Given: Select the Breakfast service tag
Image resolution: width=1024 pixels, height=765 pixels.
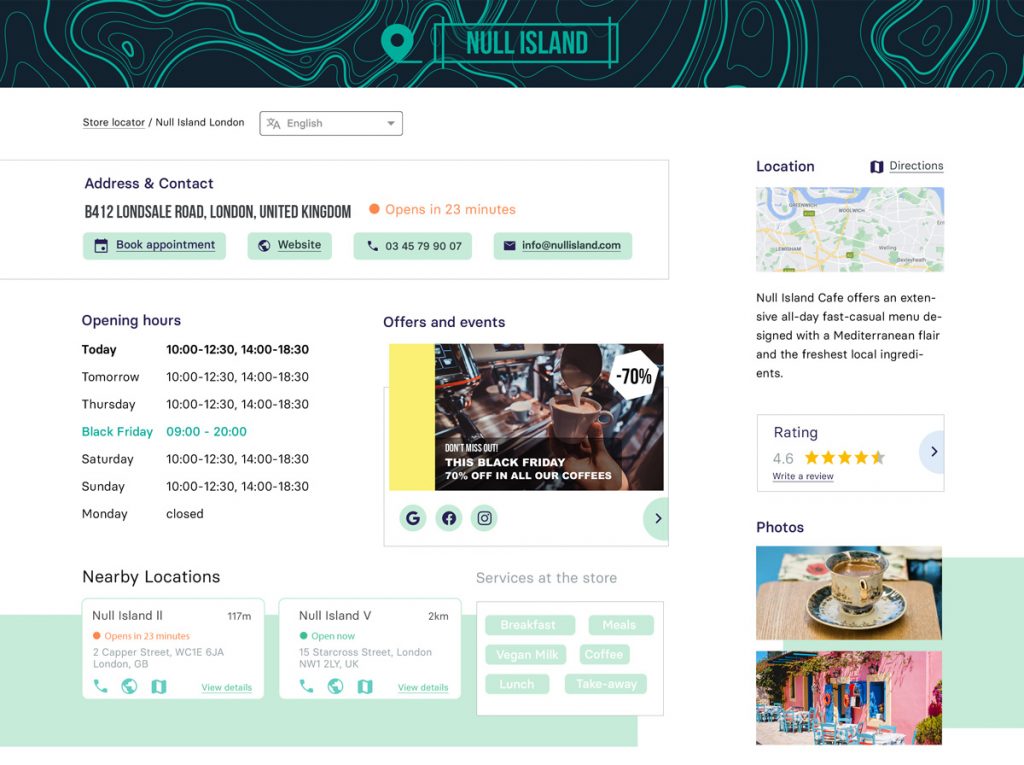Looking at the screenshot, I should (x=529, y=625).
